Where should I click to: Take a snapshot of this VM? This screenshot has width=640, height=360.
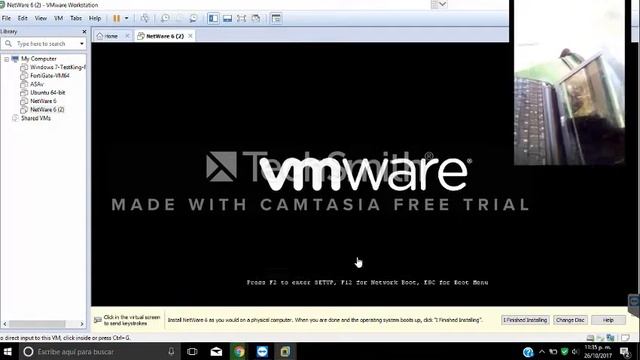pos(165,18)
